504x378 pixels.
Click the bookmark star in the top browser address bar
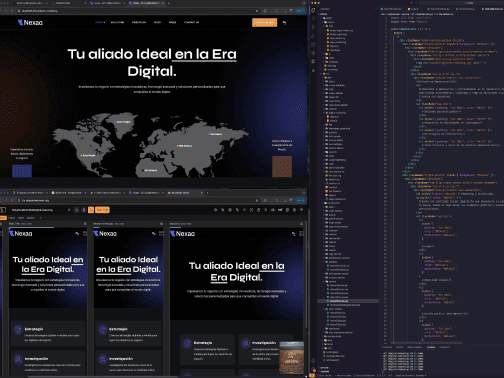(x=257, y=11)
